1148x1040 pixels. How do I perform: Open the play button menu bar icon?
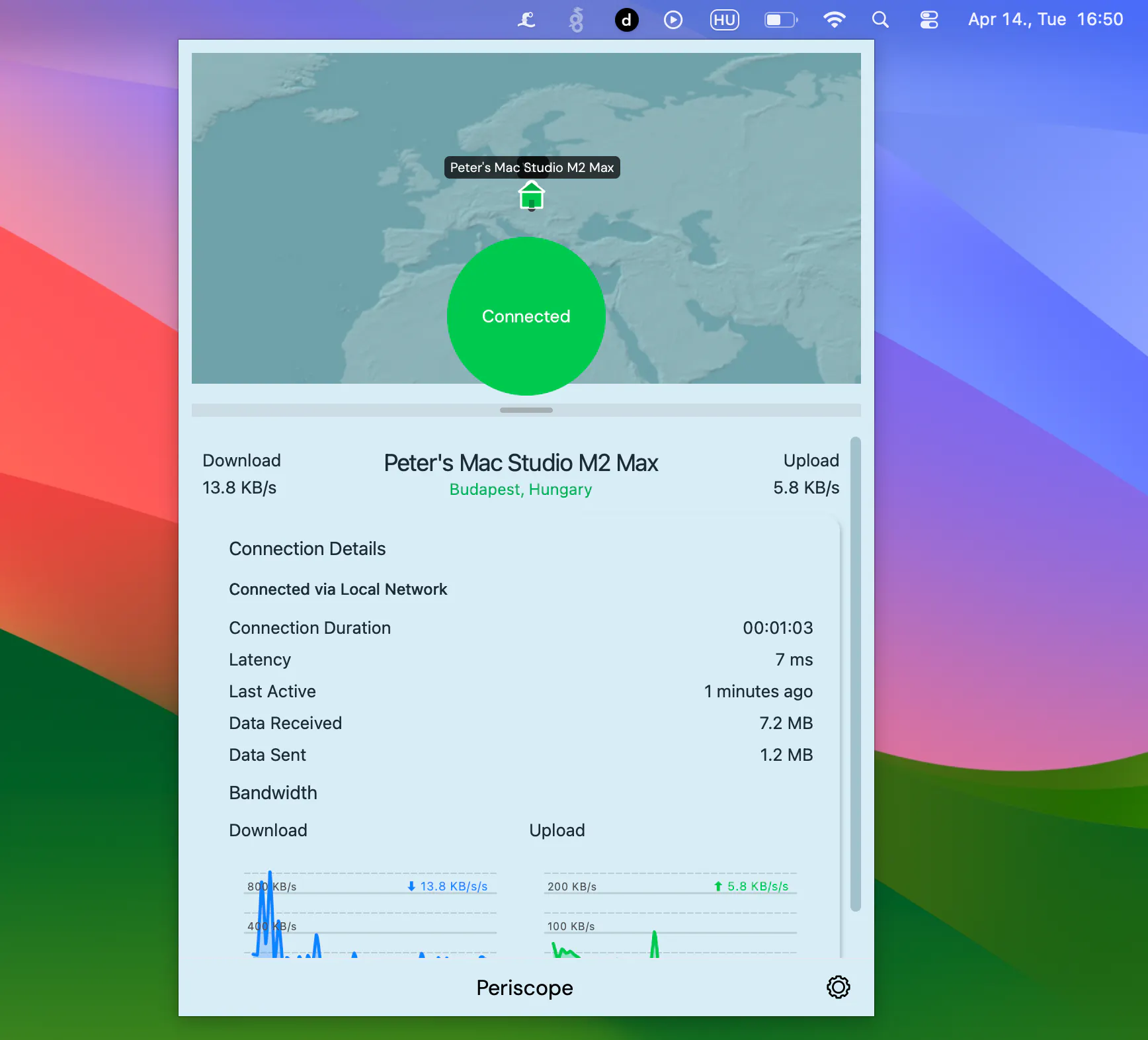[673, 20]
